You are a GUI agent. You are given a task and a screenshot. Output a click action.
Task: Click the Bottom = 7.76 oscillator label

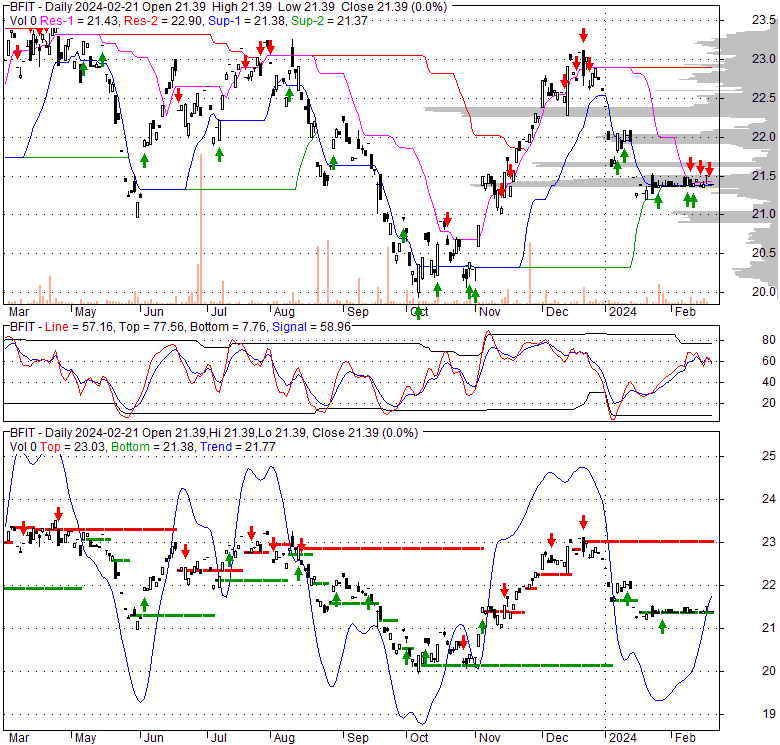click(228, 327)
